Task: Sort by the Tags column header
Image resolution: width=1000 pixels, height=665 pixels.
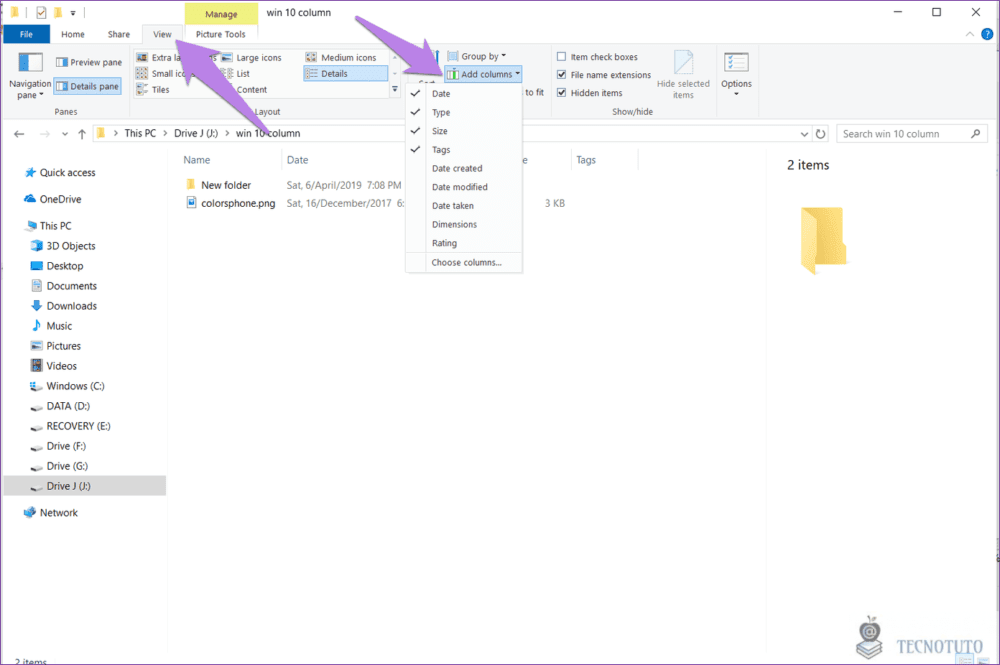Action: point(585,160)
